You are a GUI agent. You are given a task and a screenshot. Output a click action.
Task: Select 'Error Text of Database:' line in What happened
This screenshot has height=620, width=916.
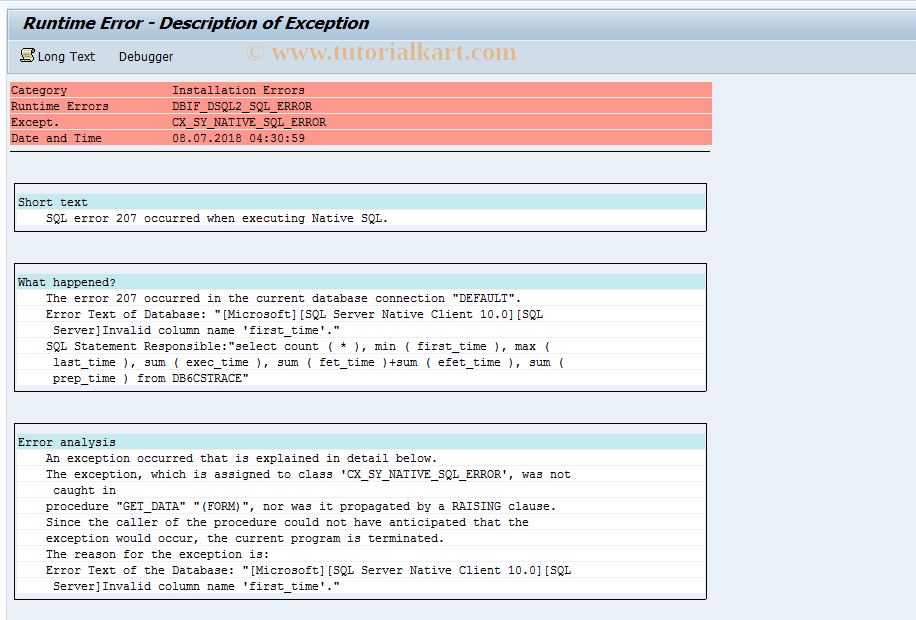pos(294,314)
